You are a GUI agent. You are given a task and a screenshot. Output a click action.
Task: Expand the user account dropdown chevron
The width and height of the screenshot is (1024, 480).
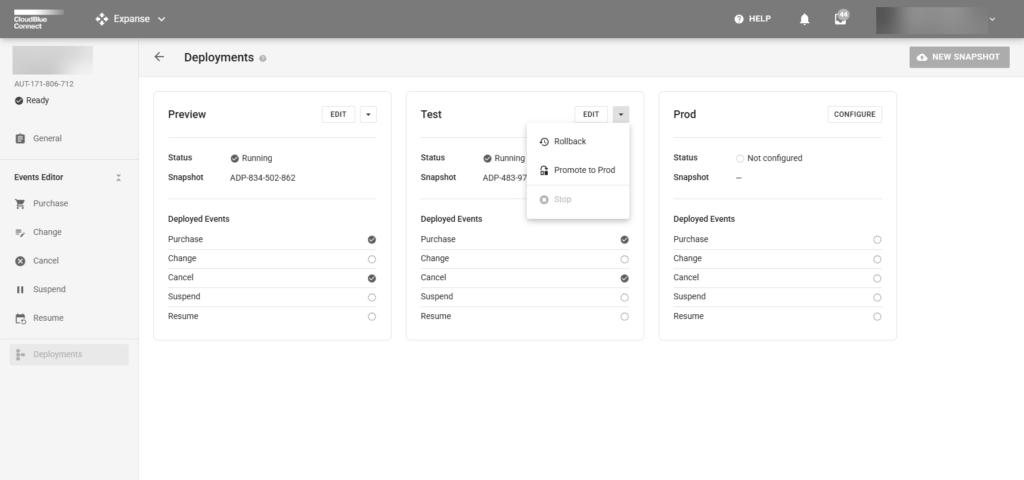992,19
